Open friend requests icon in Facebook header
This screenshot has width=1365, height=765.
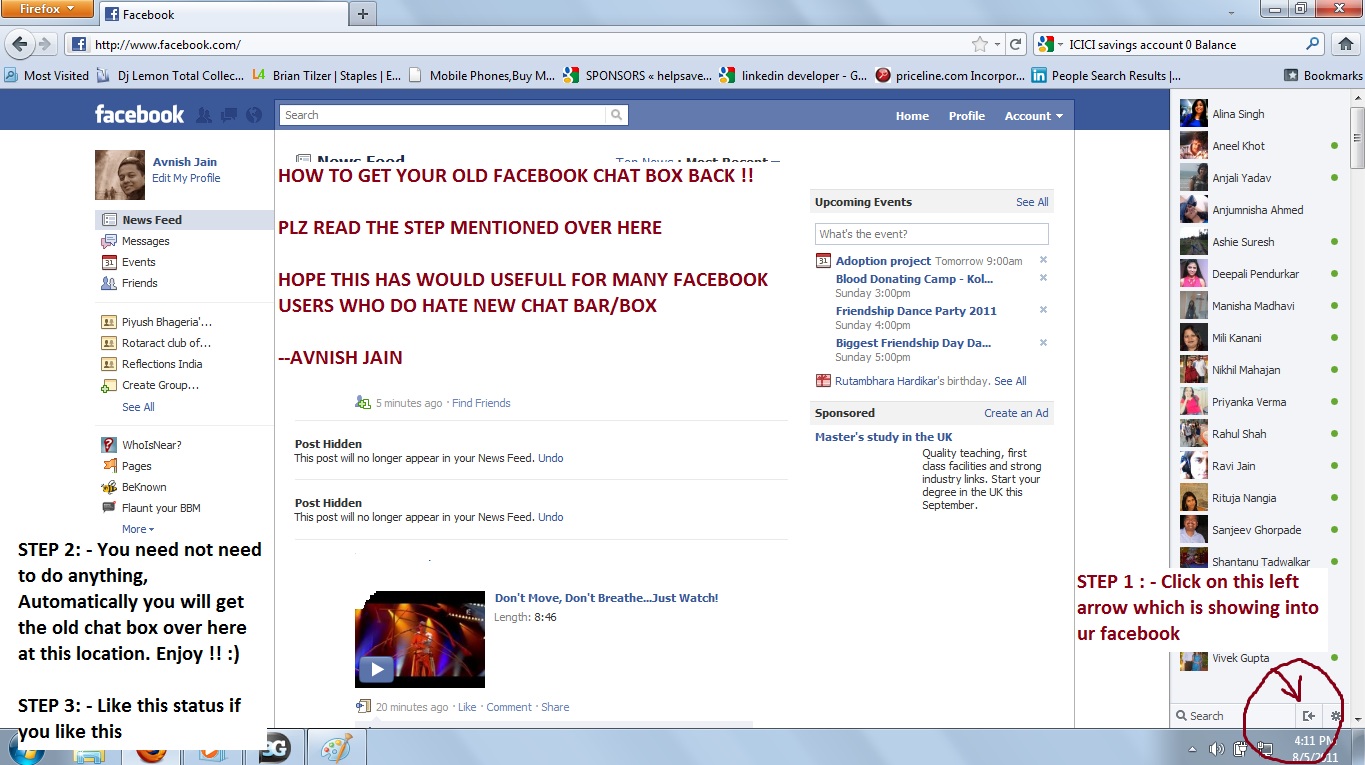coord(205,115)
